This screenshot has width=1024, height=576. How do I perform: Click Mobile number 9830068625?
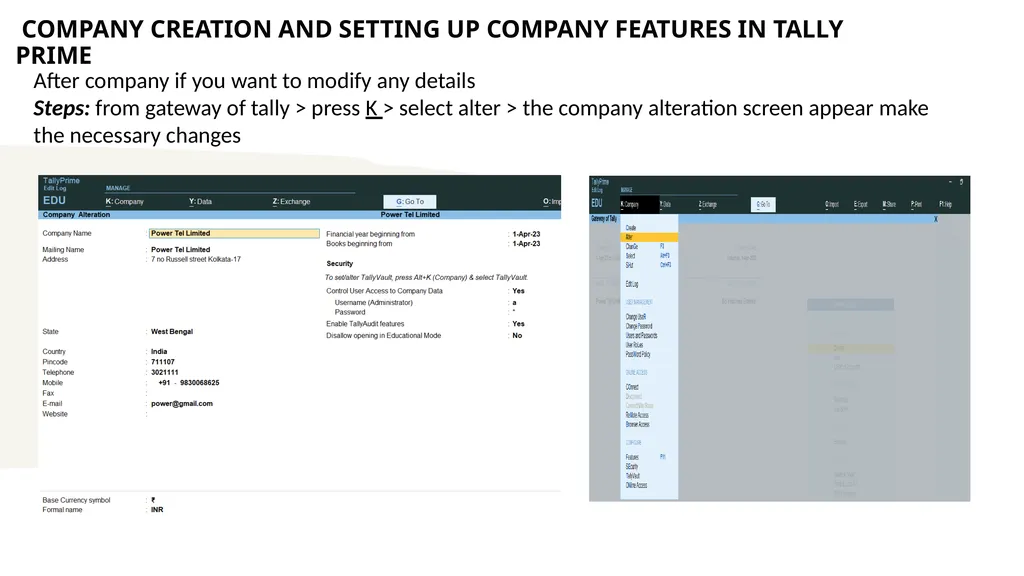pyautogui.click(x=199, y=383)
